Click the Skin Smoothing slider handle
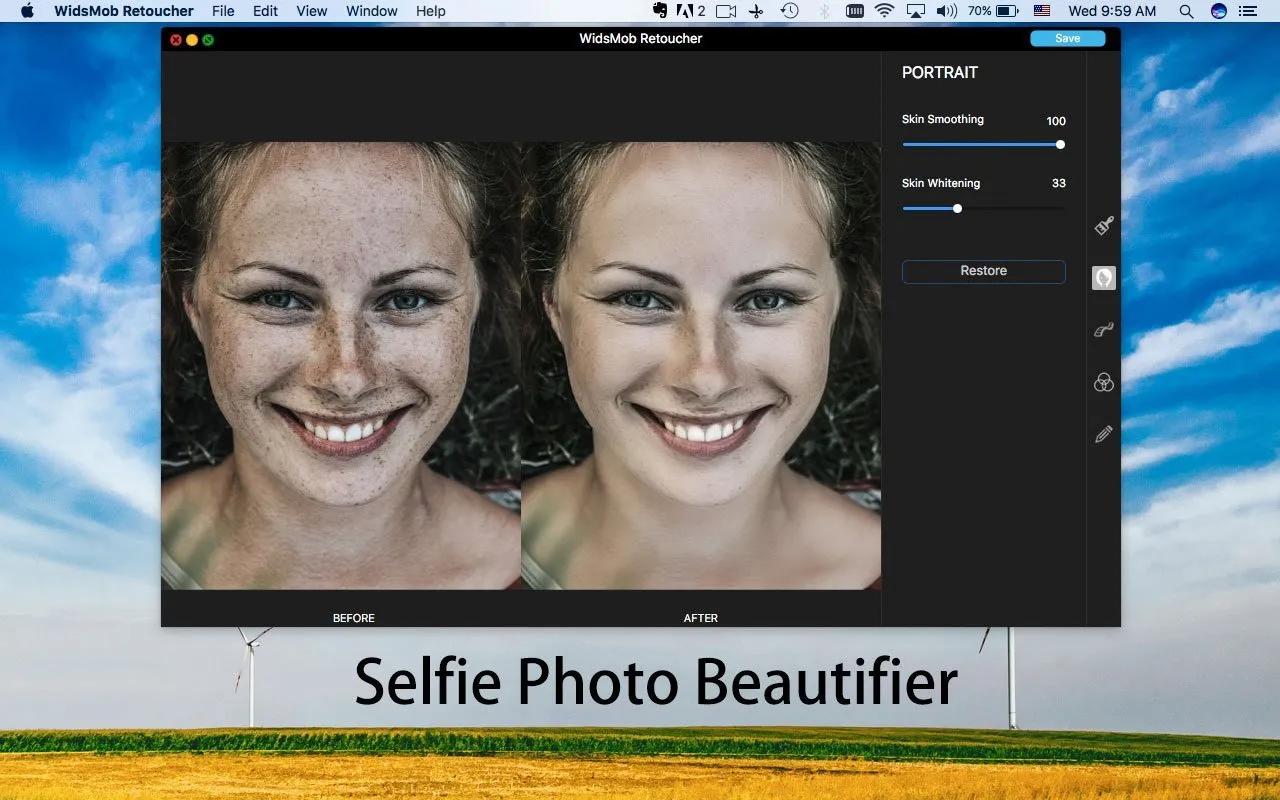Screen dimensions: 1280x800 1060,144
